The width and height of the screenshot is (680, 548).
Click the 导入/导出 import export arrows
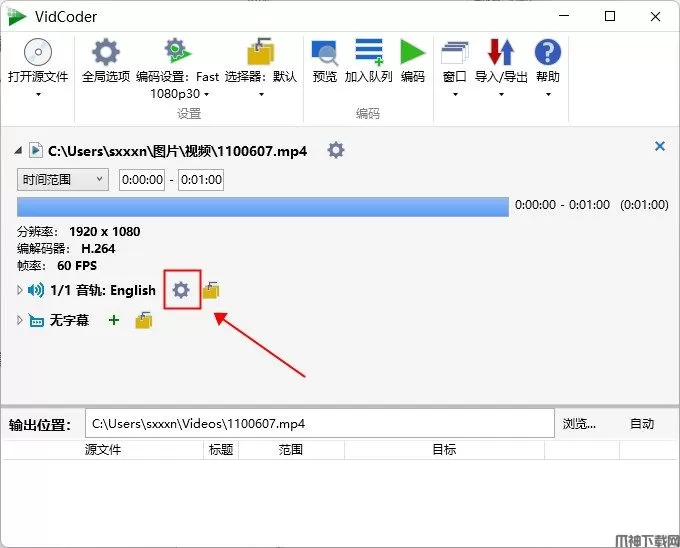tap(501, 52)
